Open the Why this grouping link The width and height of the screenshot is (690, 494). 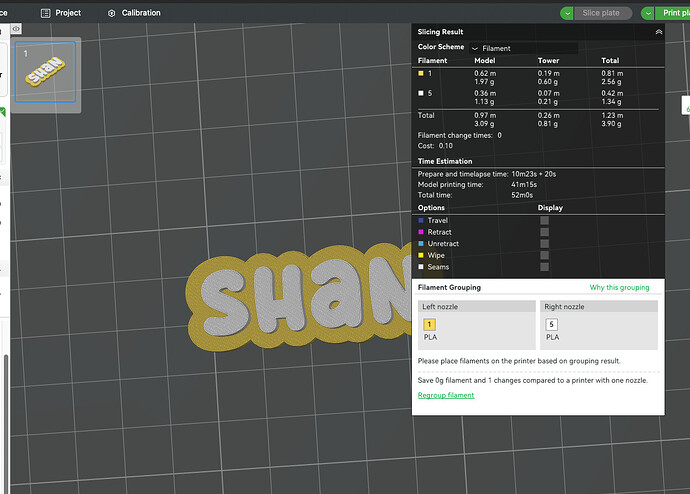coord(619,287)
